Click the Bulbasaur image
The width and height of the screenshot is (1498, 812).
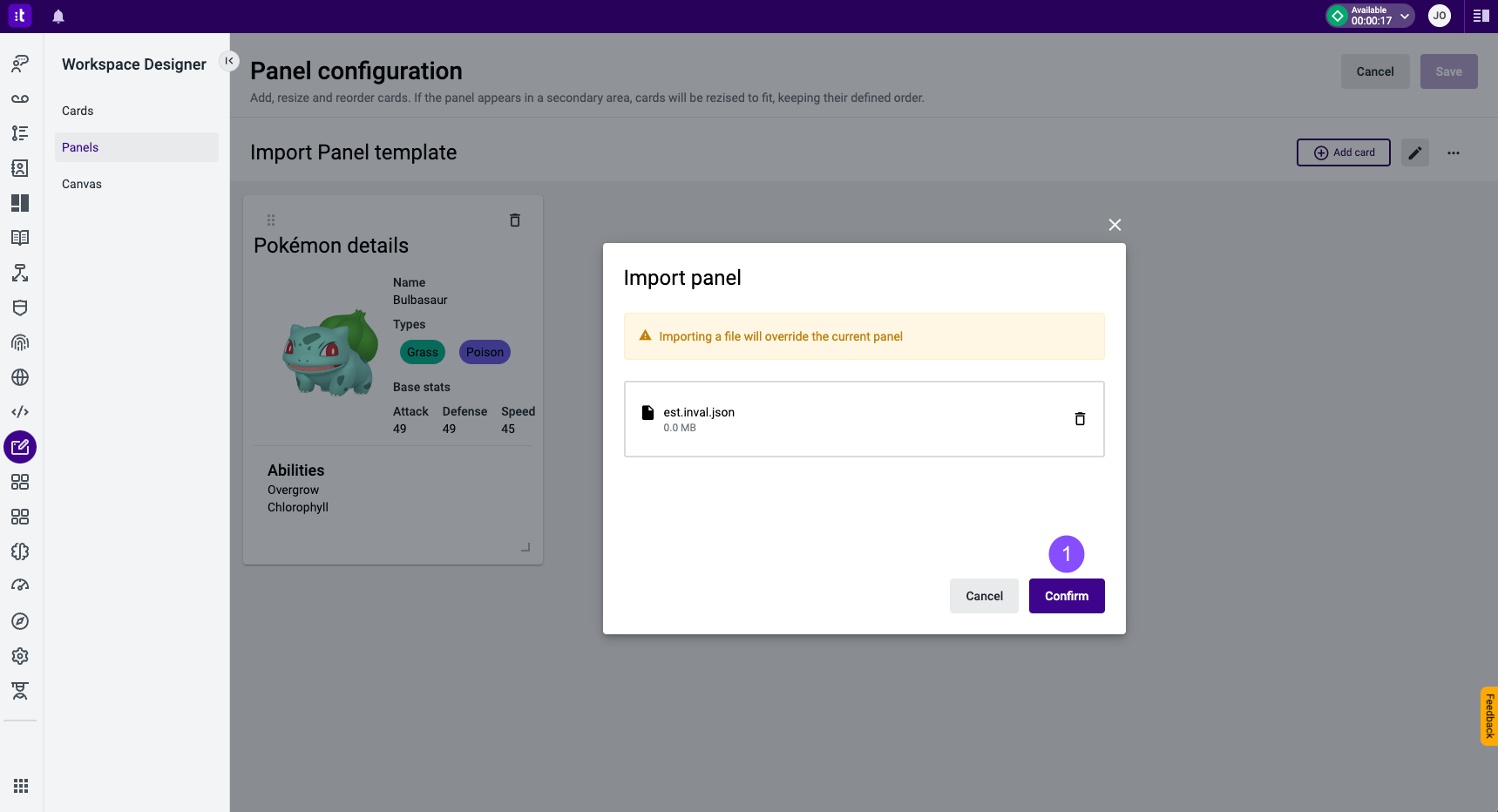pos(330,353)
